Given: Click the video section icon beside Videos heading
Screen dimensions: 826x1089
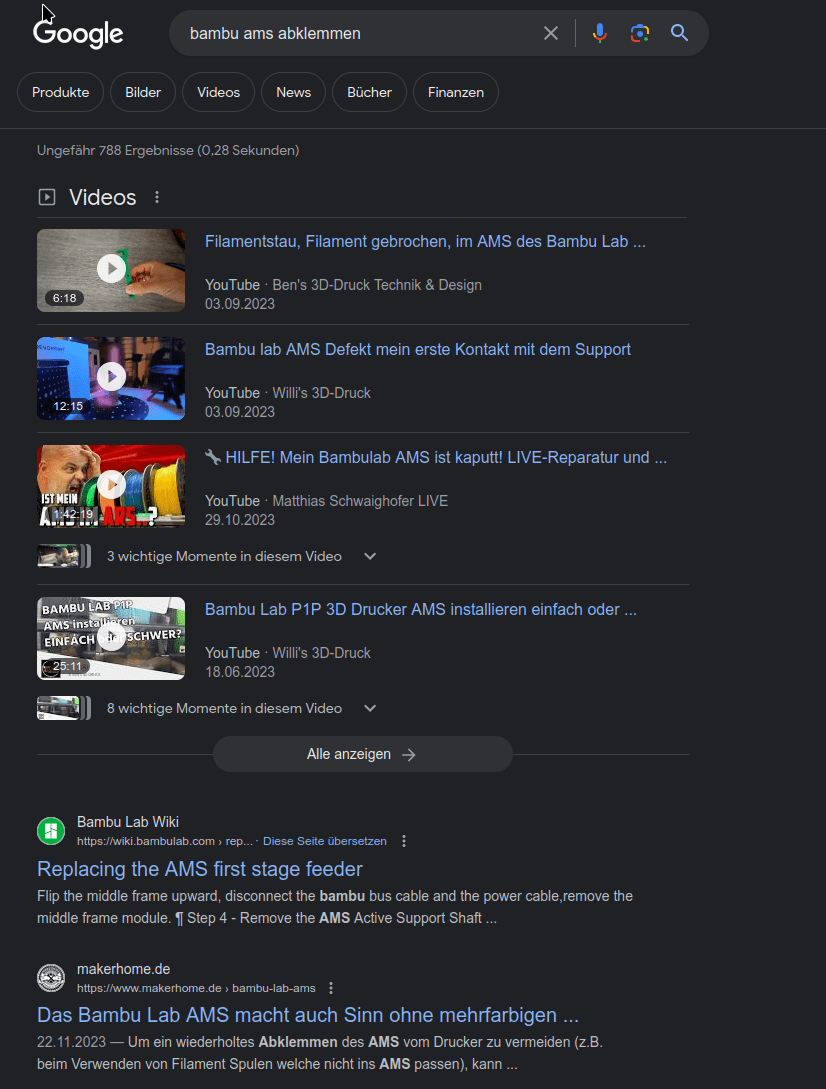Looking at the screenshot, I should (x=47, y=197).
